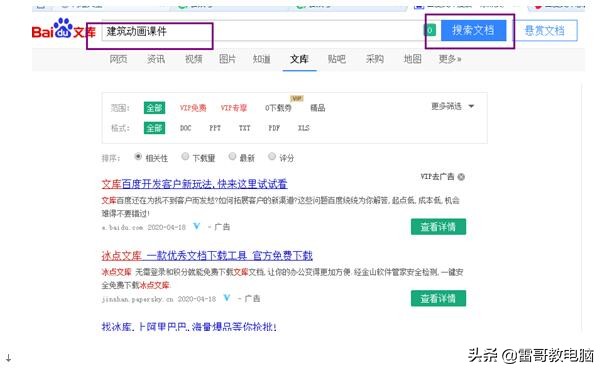The height and width of the screenshot is (374, 605).
Task: Click the a.baidu.com source text
Action: [x=122, y=228]
